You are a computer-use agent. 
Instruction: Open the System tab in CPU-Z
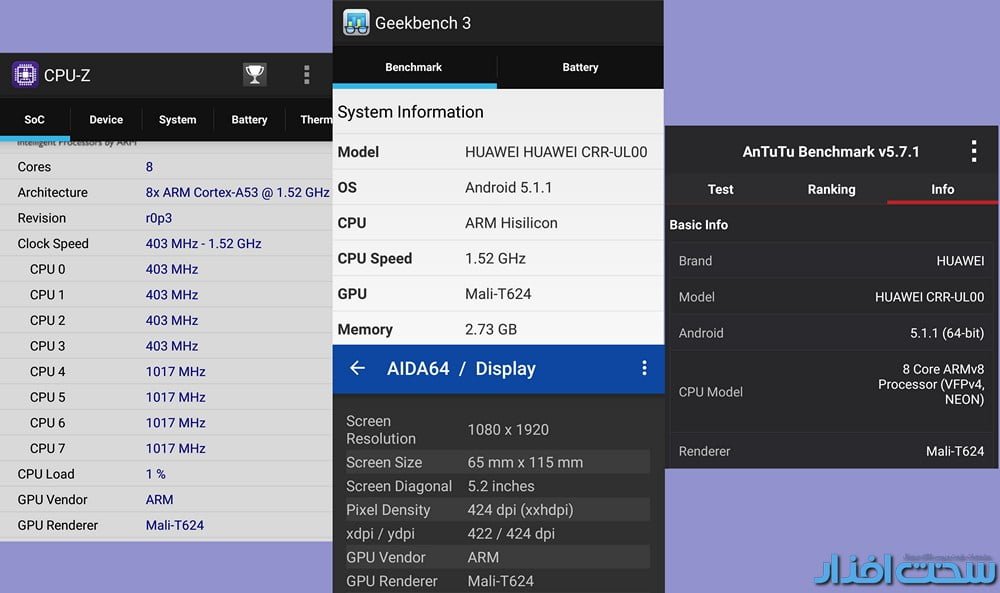[x=177, y=120]
